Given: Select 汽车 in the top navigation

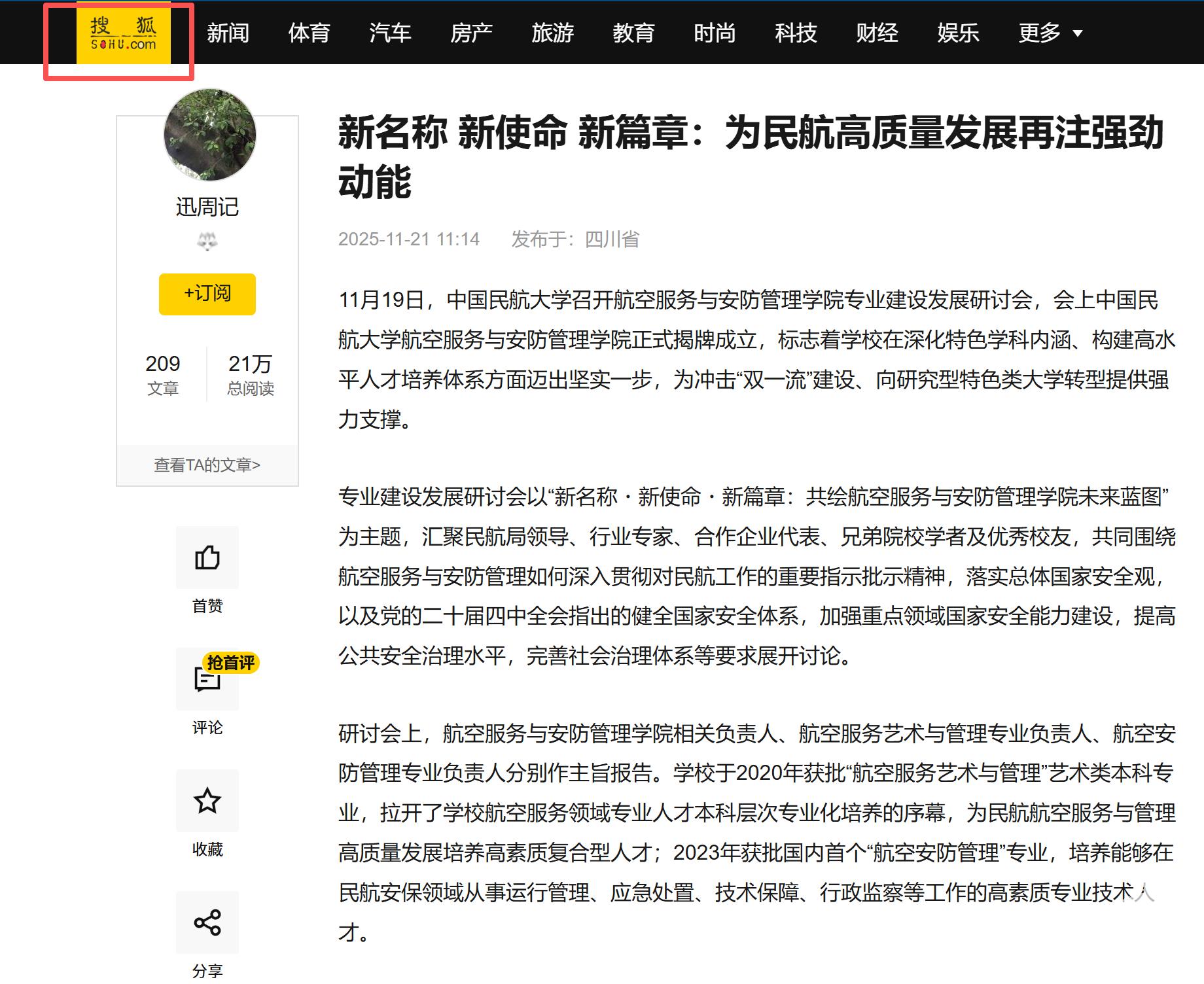Looking at the screenshot, I should tap(390, 33).
